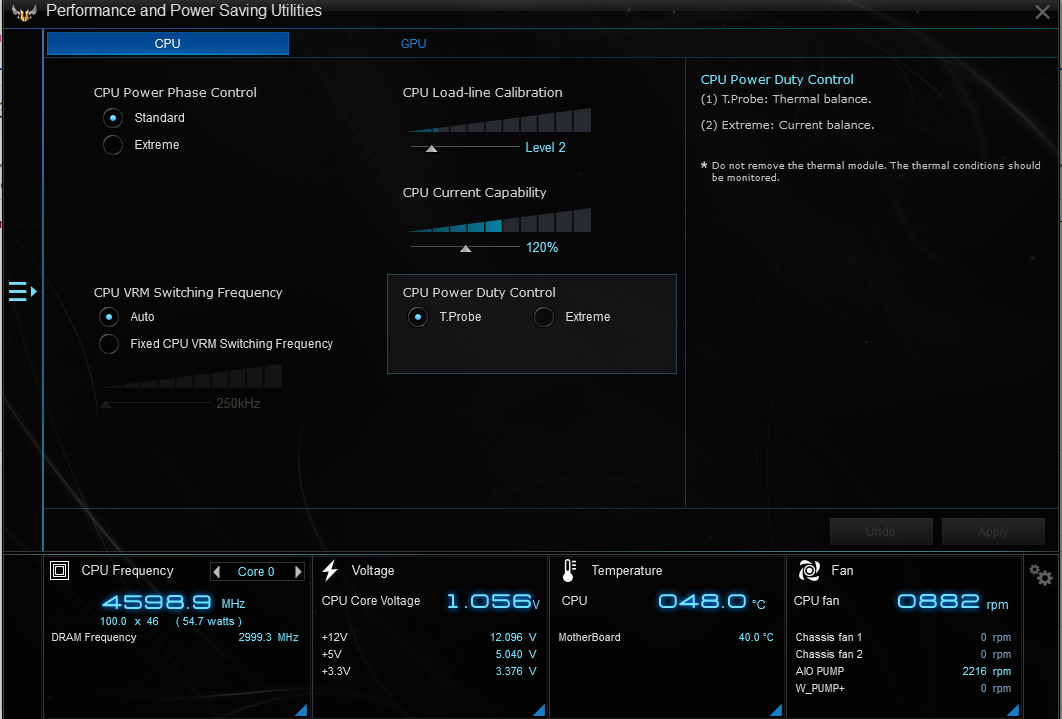
Task: Close the Performance and Power Saving window
Action: [1042, 12]
